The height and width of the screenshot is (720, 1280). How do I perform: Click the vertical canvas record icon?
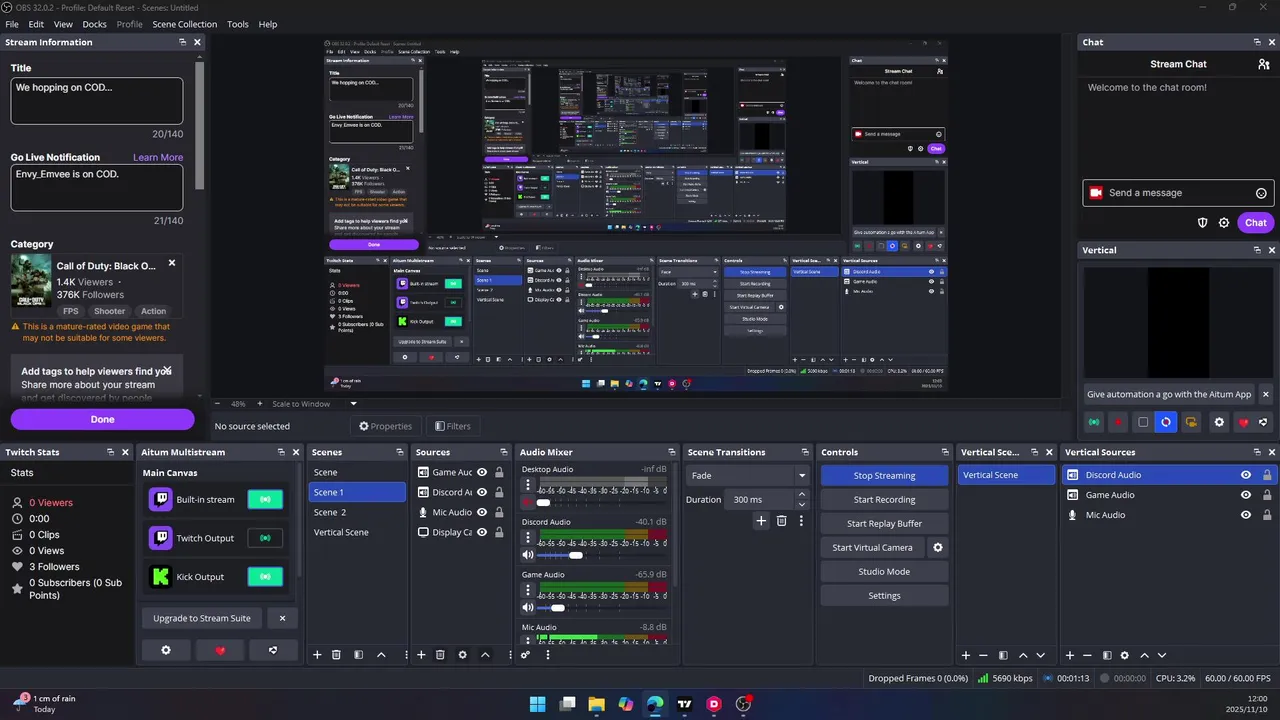(x=1118, y=422)
